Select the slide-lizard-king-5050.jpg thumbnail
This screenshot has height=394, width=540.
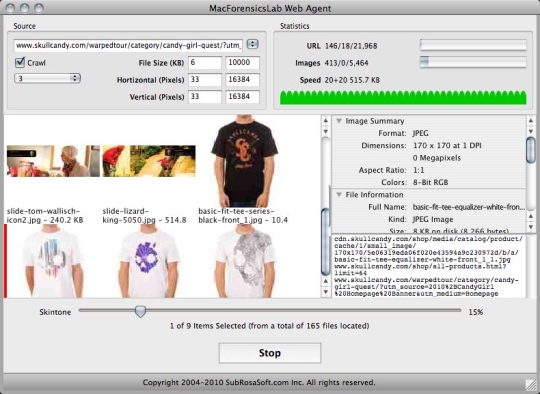point(149,161)
